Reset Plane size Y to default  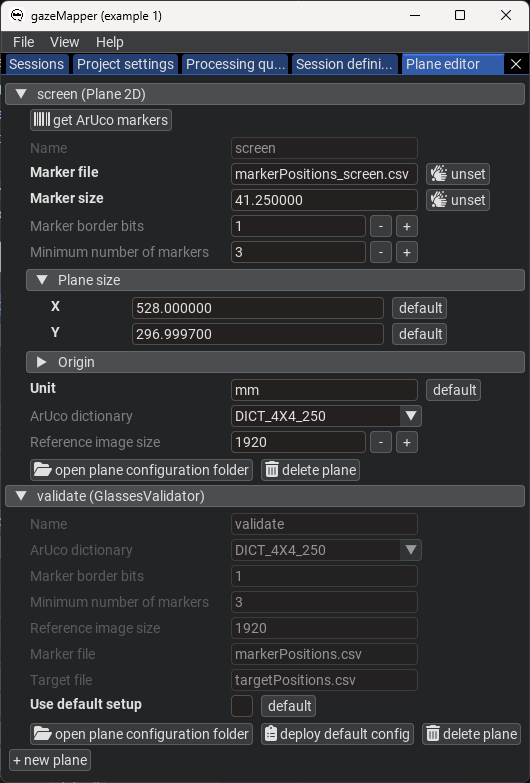click(x=420, y=334)
